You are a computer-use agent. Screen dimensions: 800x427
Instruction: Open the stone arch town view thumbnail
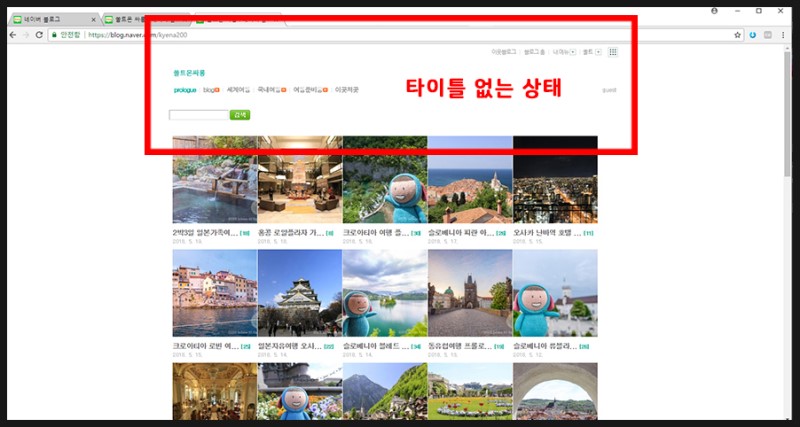point(555,391)
